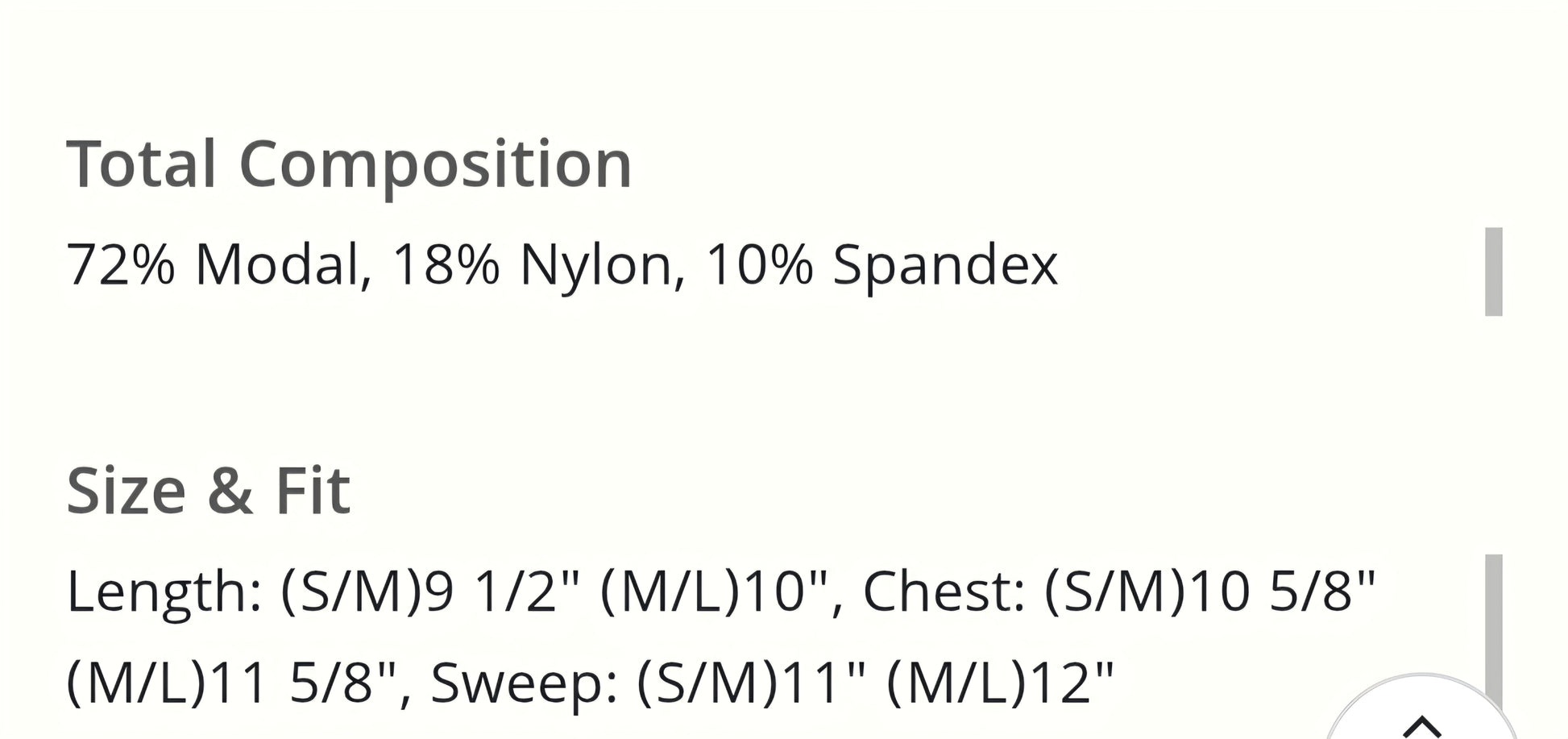
Task: Click the "Length:" label
Action: pos(164,592)
